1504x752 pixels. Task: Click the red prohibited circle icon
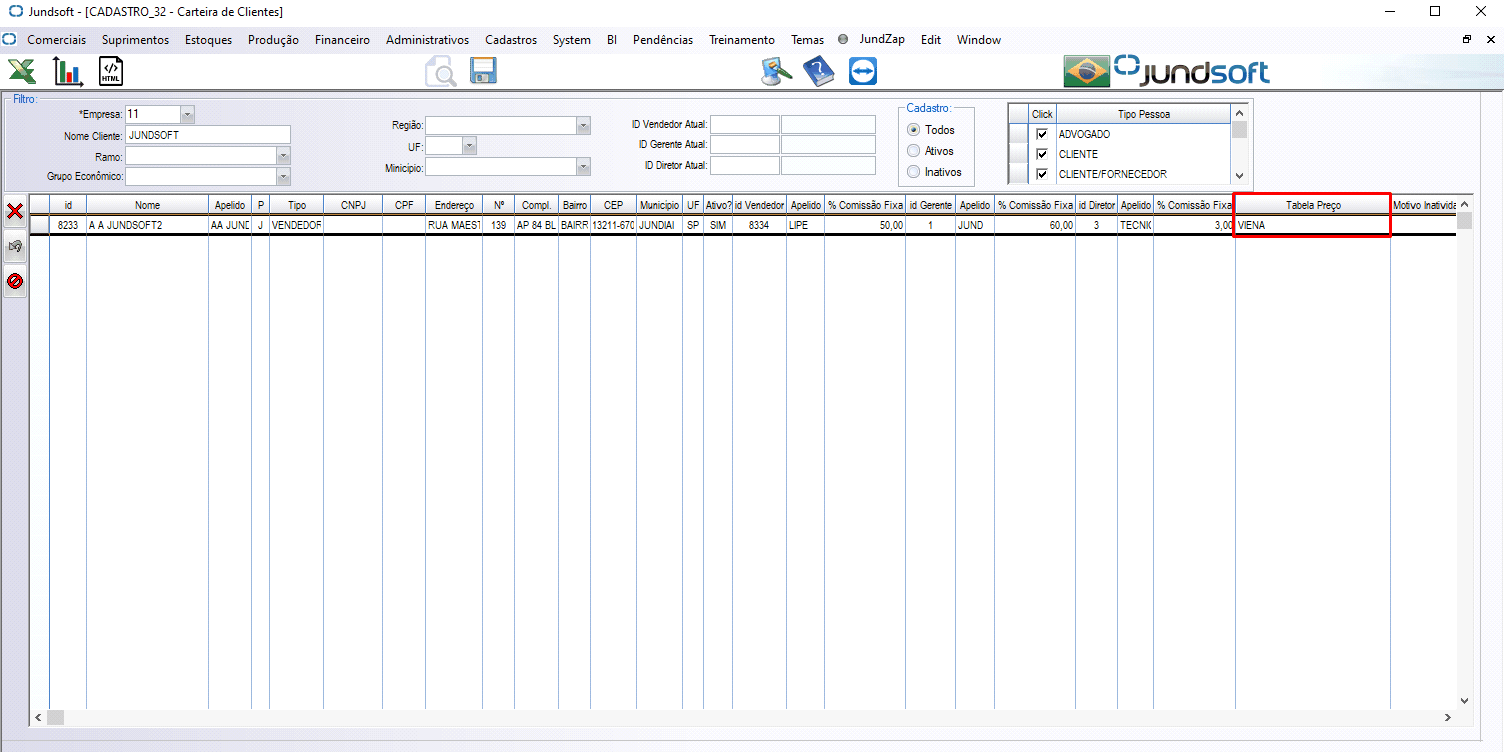(15, 281)
